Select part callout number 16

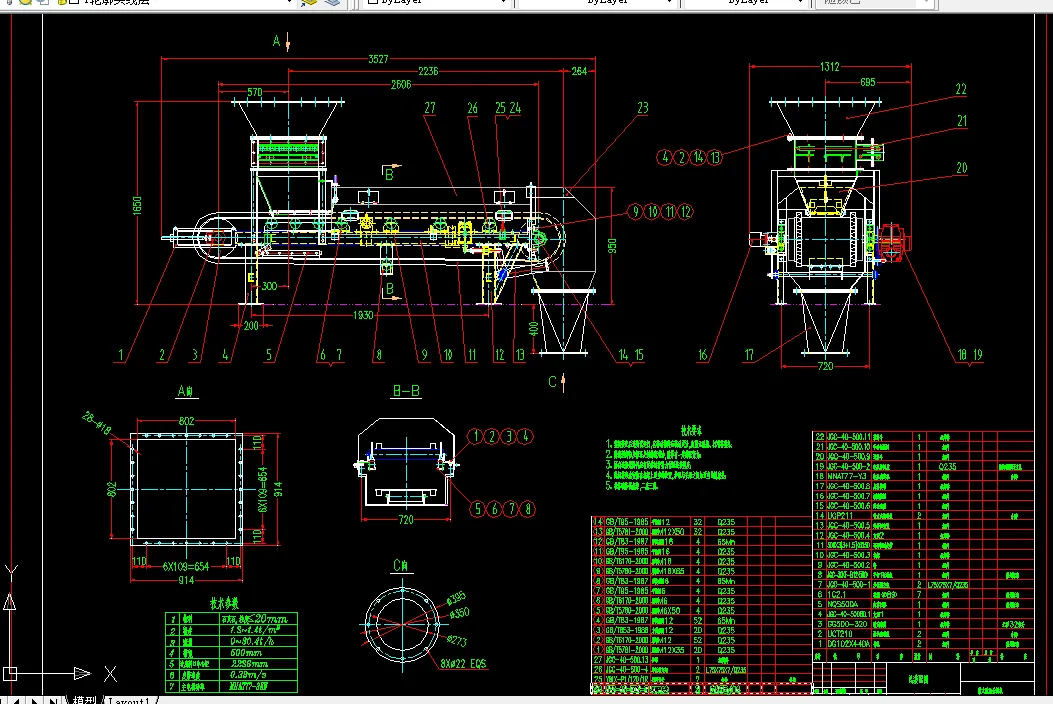point(702,355)
